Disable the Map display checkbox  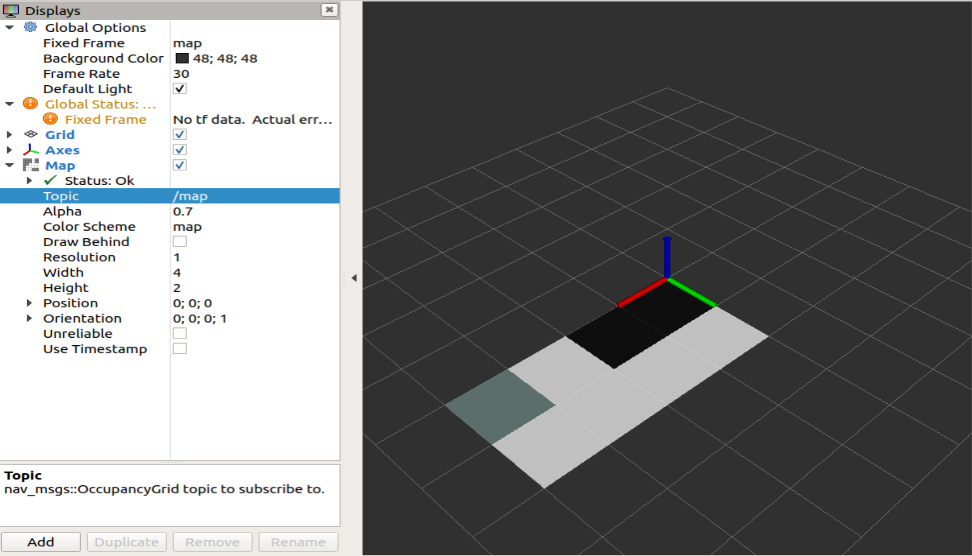[180, 165]
